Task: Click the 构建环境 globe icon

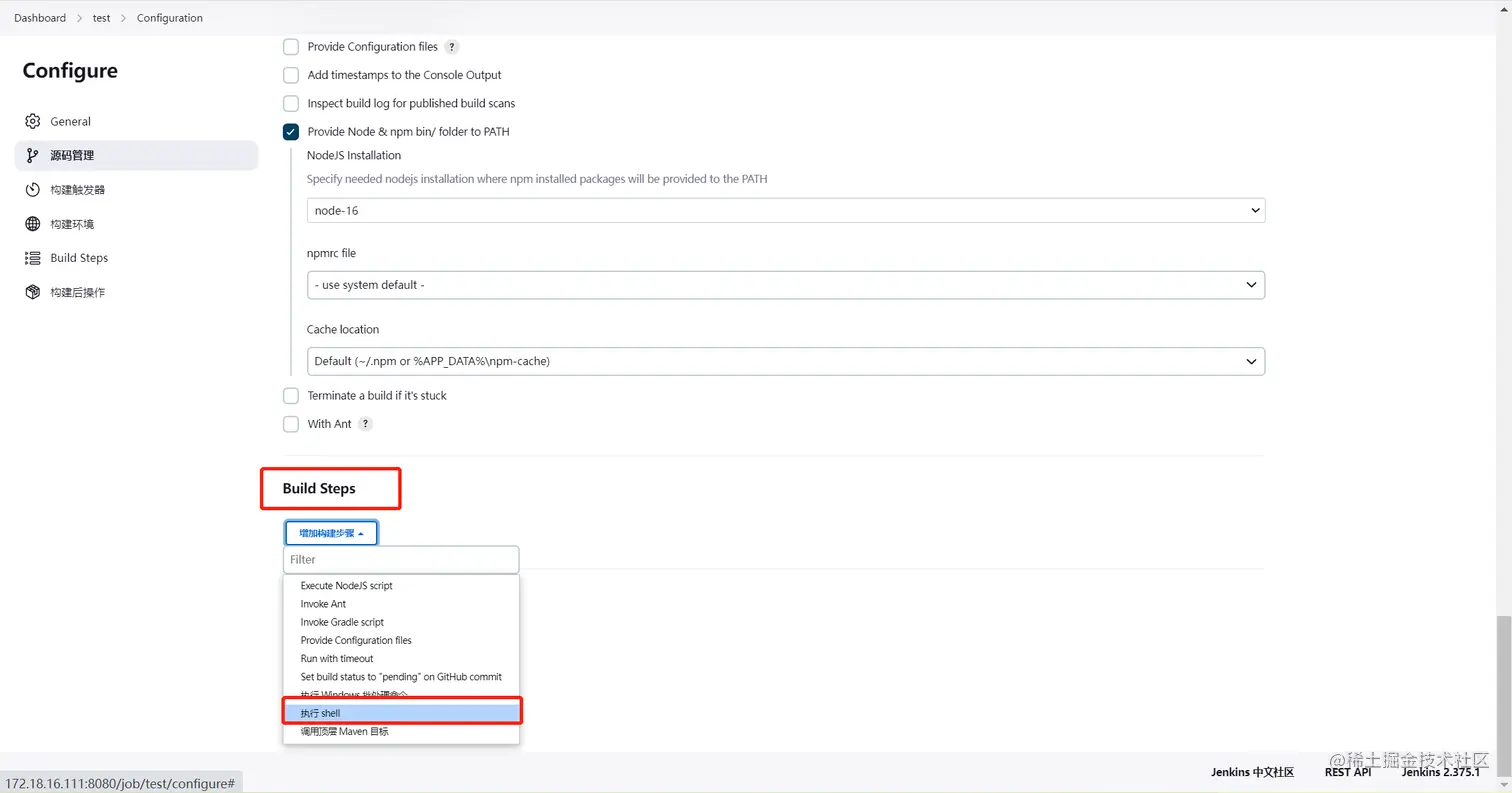Action: pyautogui.click(x=32, y=224)
